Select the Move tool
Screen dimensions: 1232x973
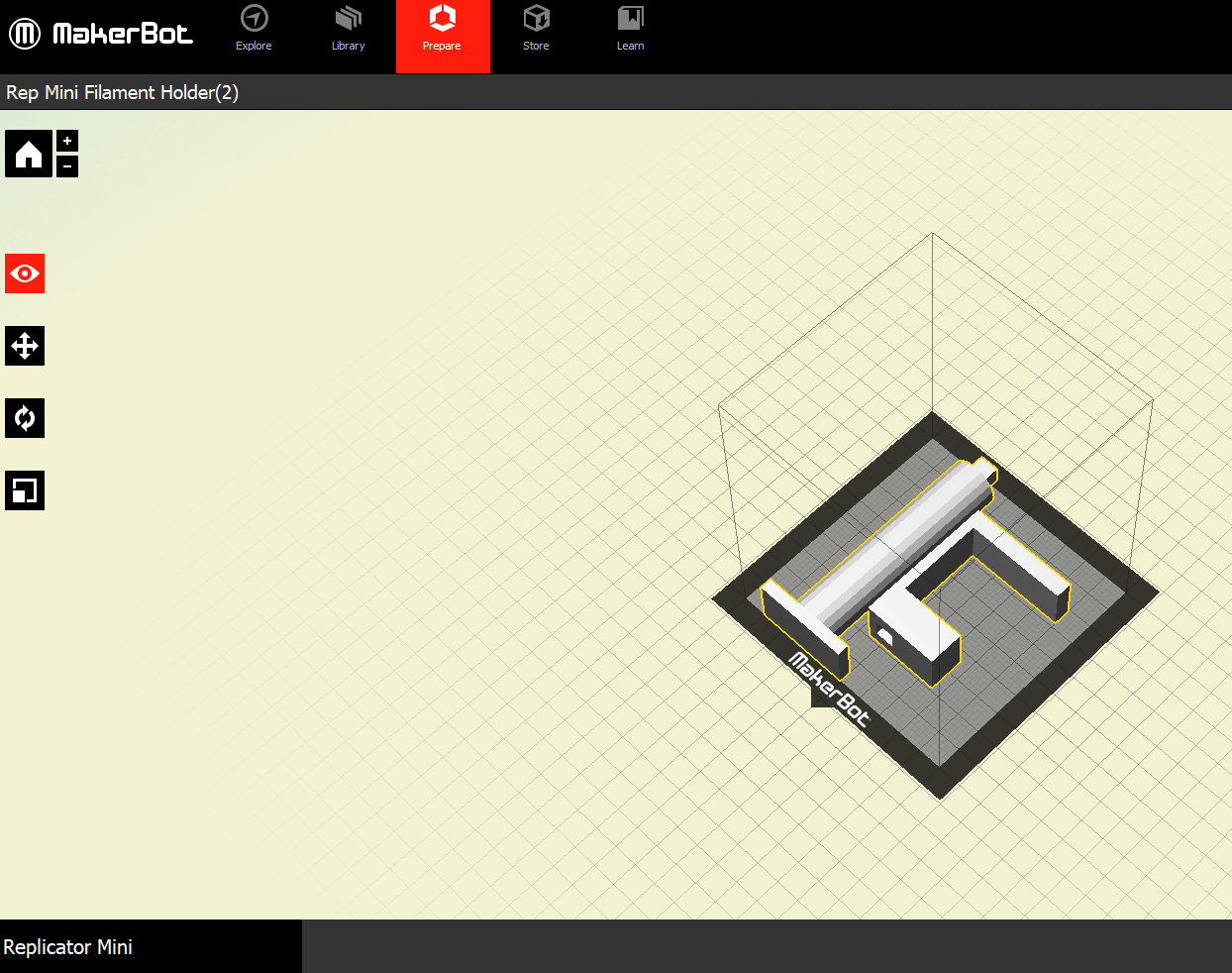(25, 346)
